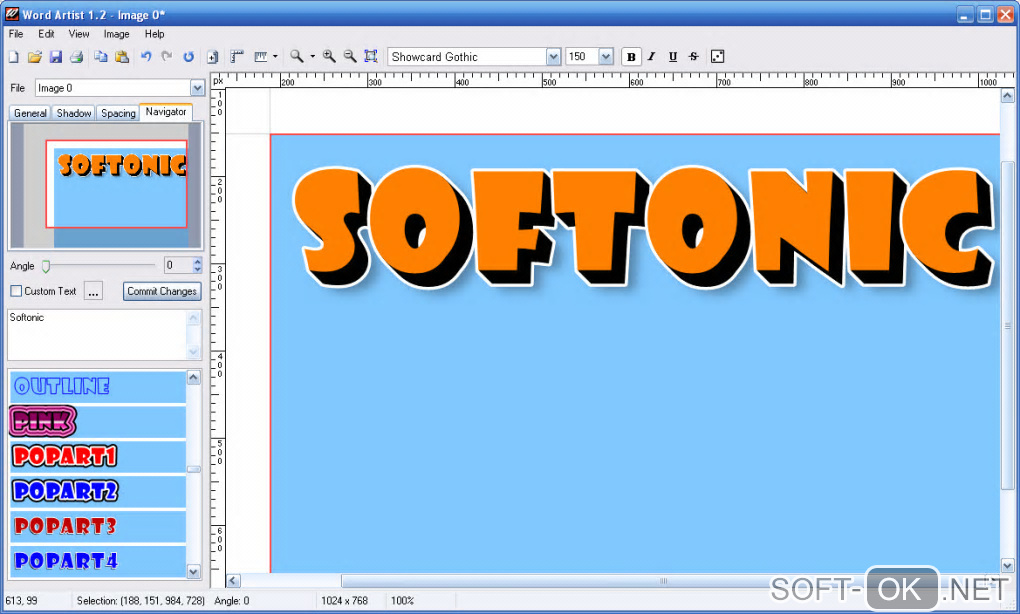1020x614 pixels.
Task: Open the Showcard Gothic font dropdown
Action: tap(554, 57)
